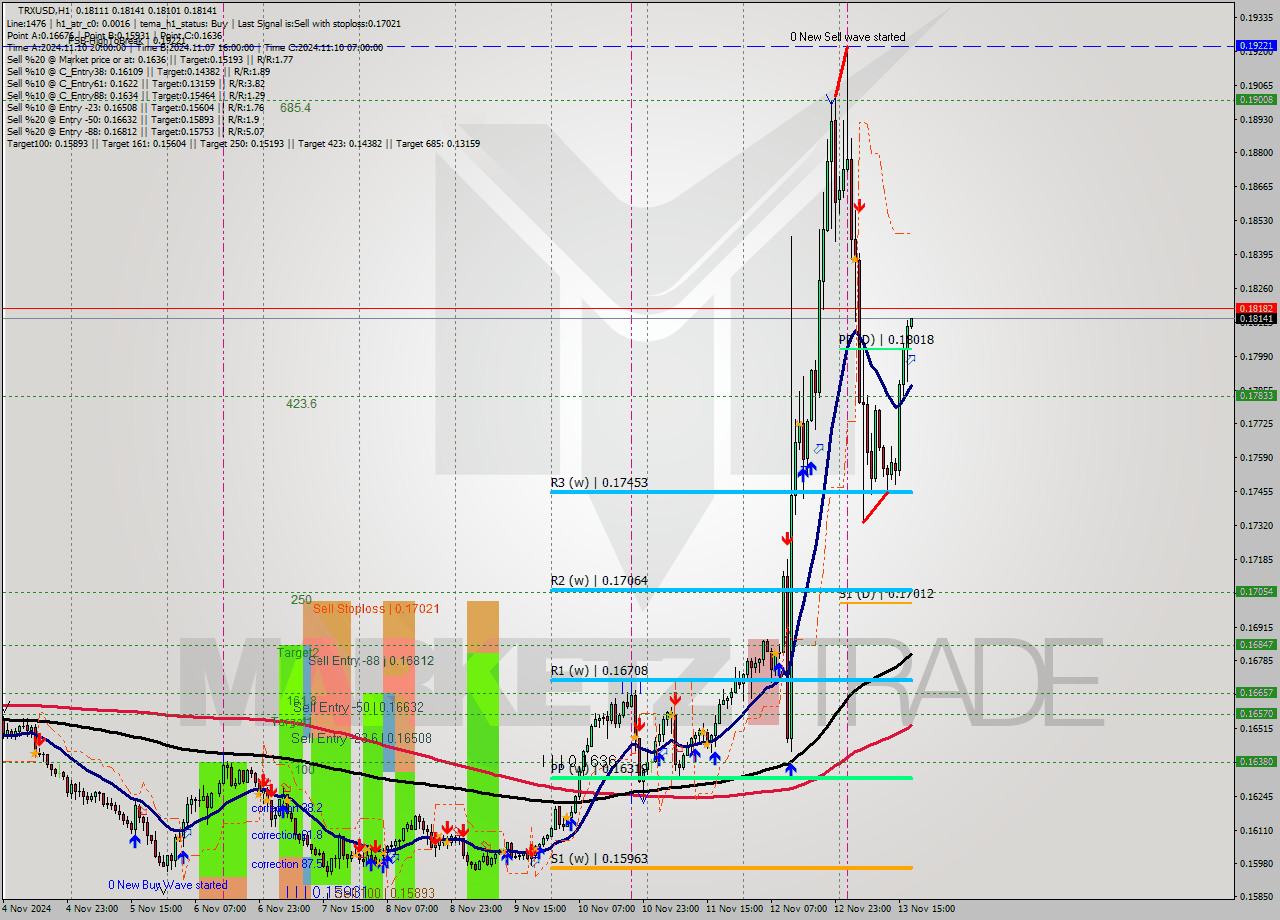Click the 0.16245 price axis value

click(x=1256, y=797)
